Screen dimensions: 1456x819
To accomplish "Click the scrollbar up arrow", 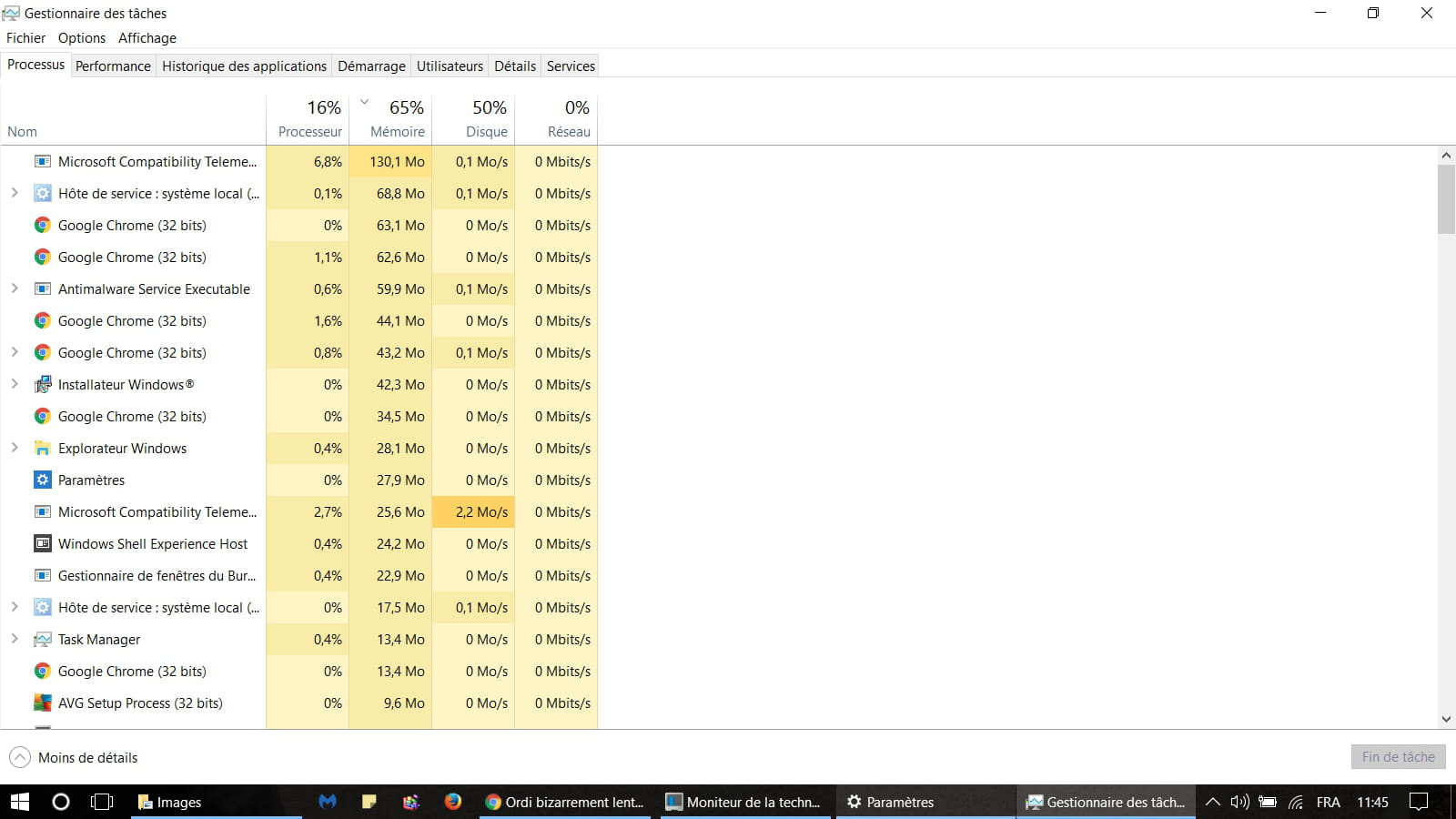I will 1446,156.
